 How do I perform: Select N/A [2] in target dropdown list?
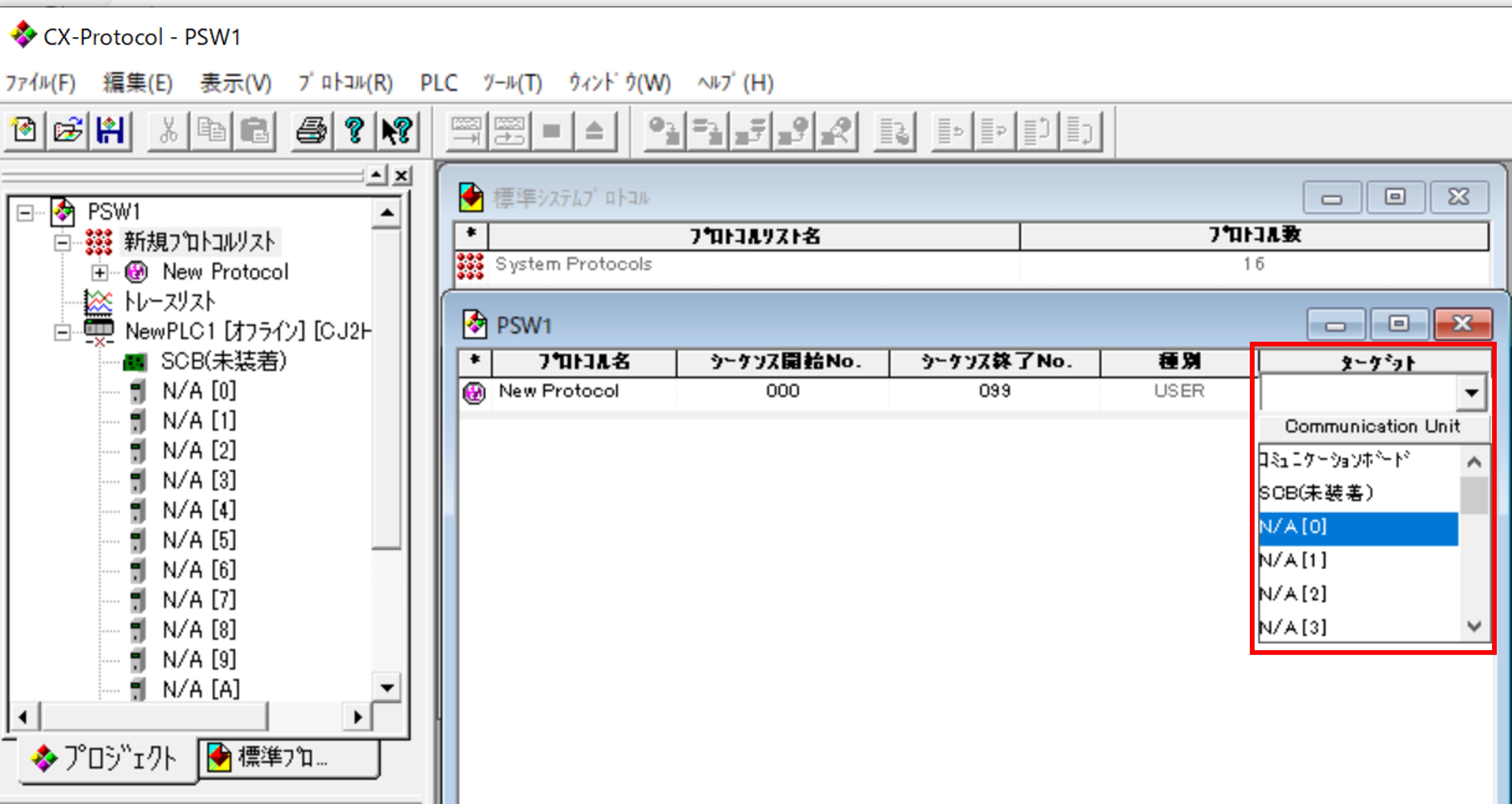point(1358,594)
